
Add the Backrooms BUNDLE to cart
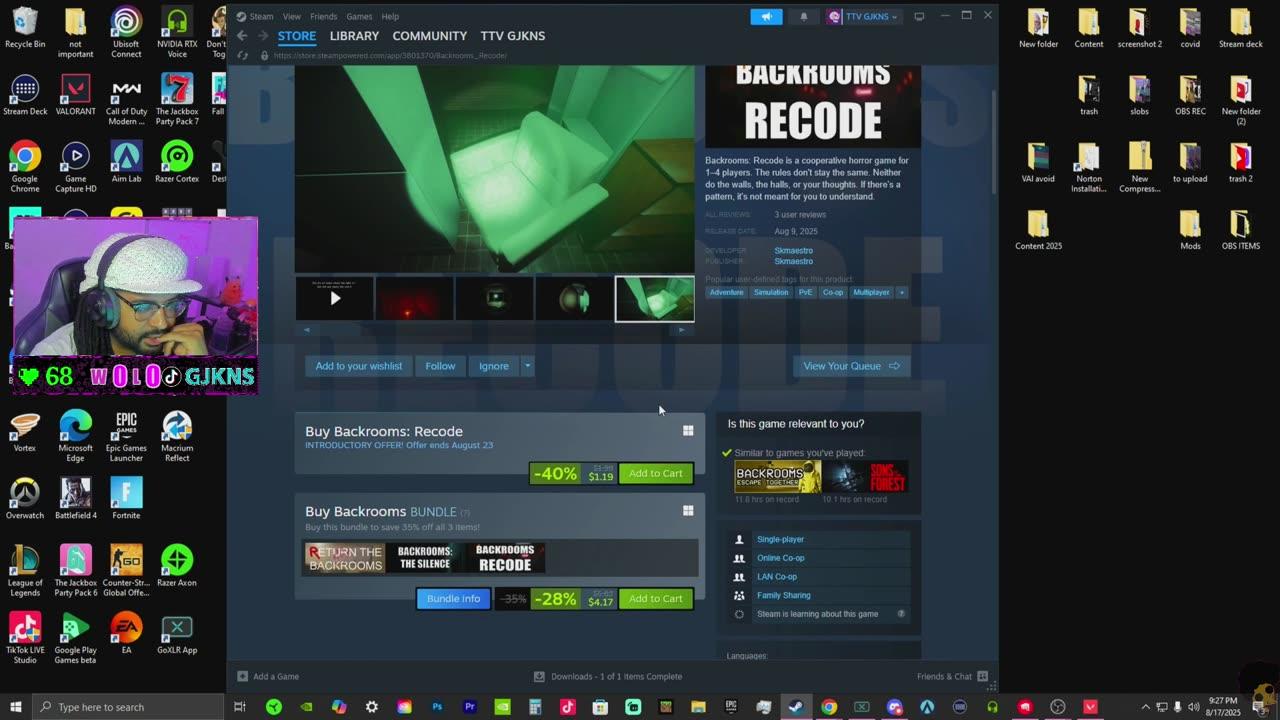click(656, 599)
